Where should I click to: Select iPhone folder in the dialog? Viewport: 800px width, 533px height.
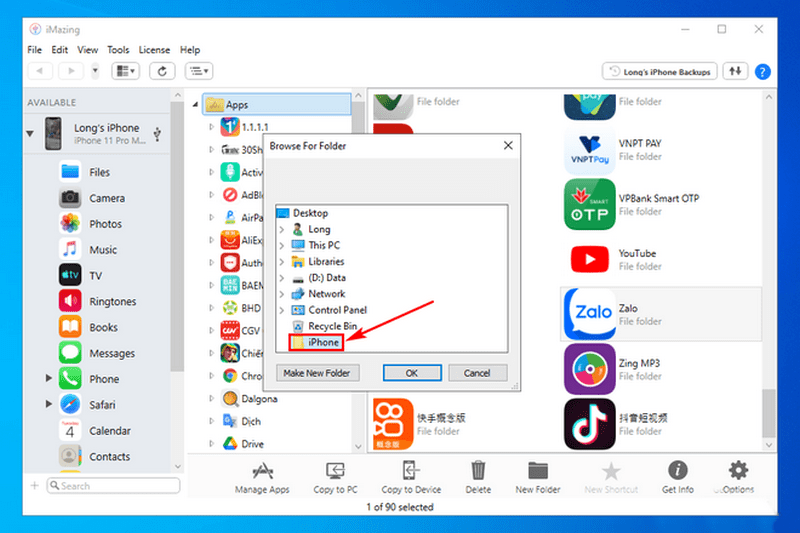[x=316, y=342]
